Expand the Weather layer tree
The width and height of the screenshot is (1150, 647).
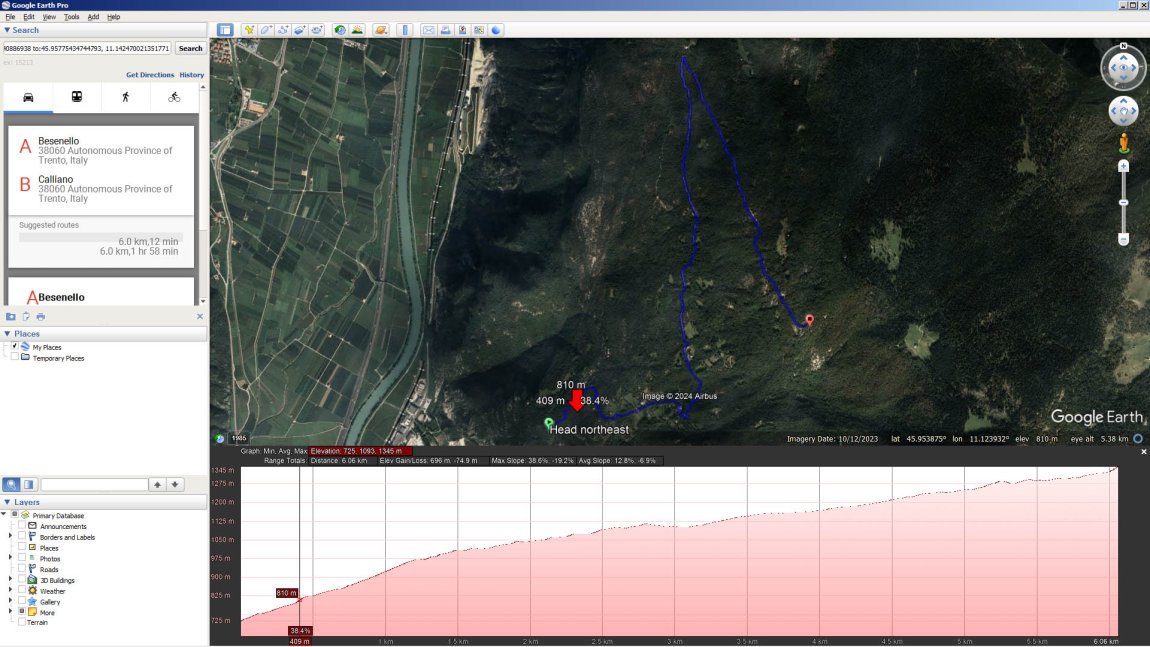[x=10, y=591]
